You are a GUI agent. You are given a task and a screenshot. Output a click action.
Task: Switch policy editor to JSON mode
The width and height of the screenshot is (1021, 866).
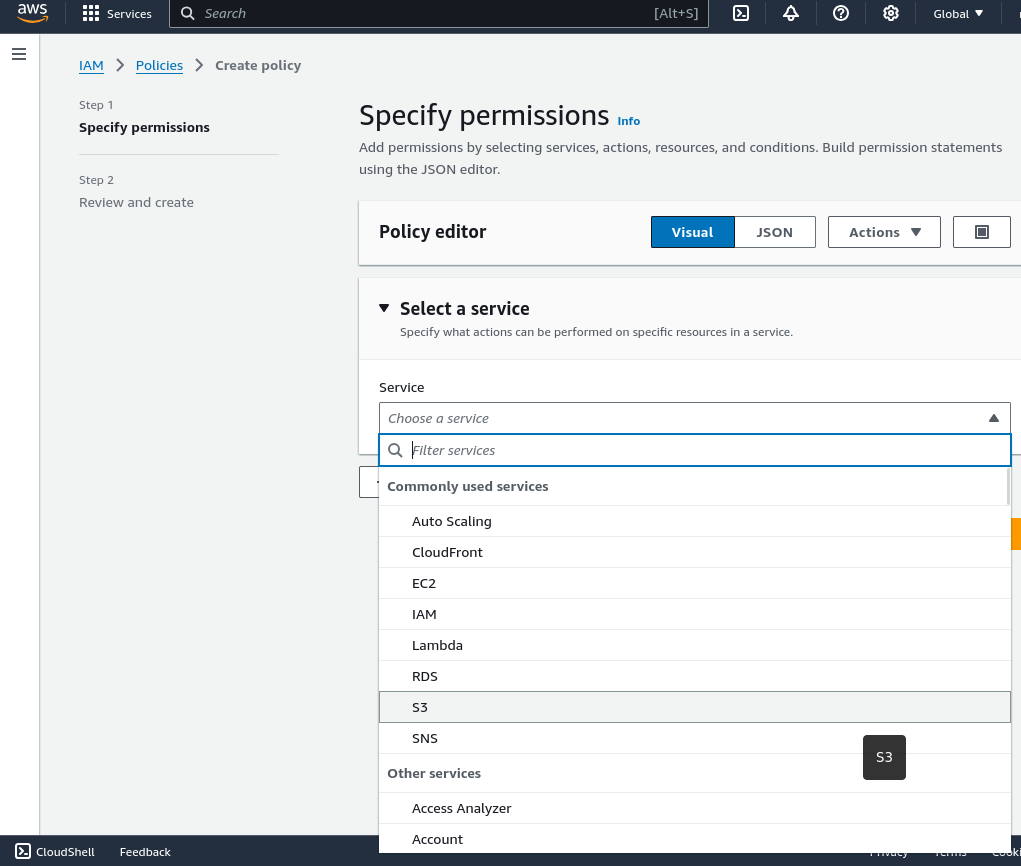click(774, 232)
